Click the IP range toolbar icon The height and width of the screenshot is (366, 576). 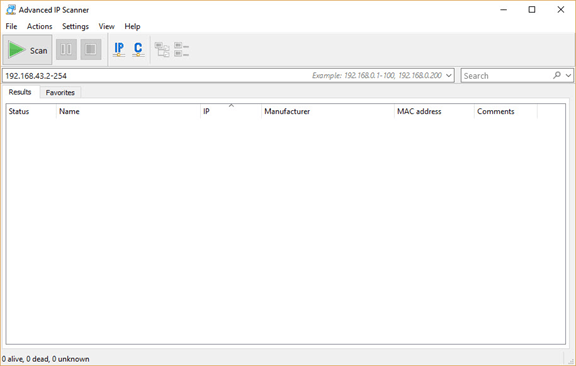[119, 49]
